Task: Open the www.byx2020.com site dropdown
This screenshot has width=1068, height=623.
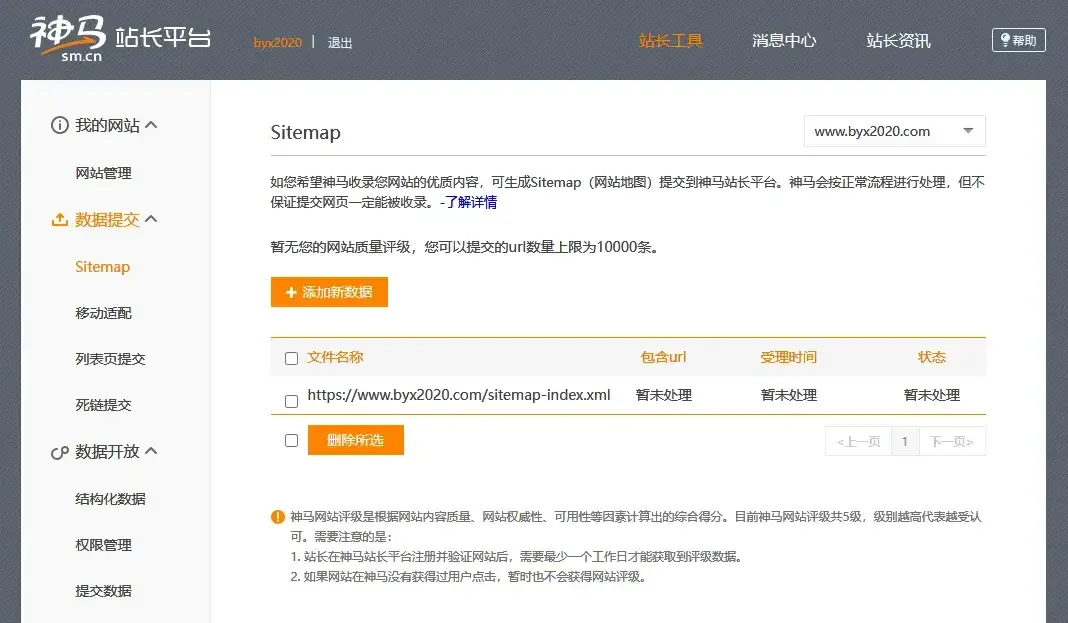Action: pyautogui.click(x=894, y=131)
